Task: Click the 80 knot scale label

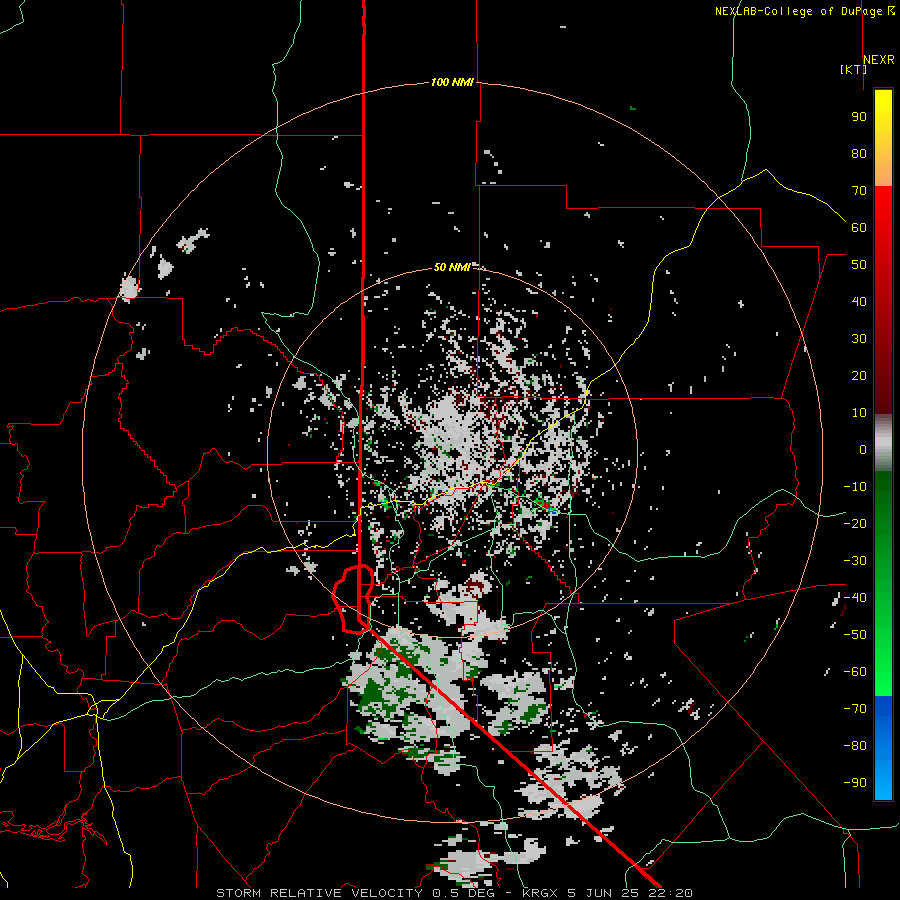Action: pyautogui.click(x=859, y=154)
